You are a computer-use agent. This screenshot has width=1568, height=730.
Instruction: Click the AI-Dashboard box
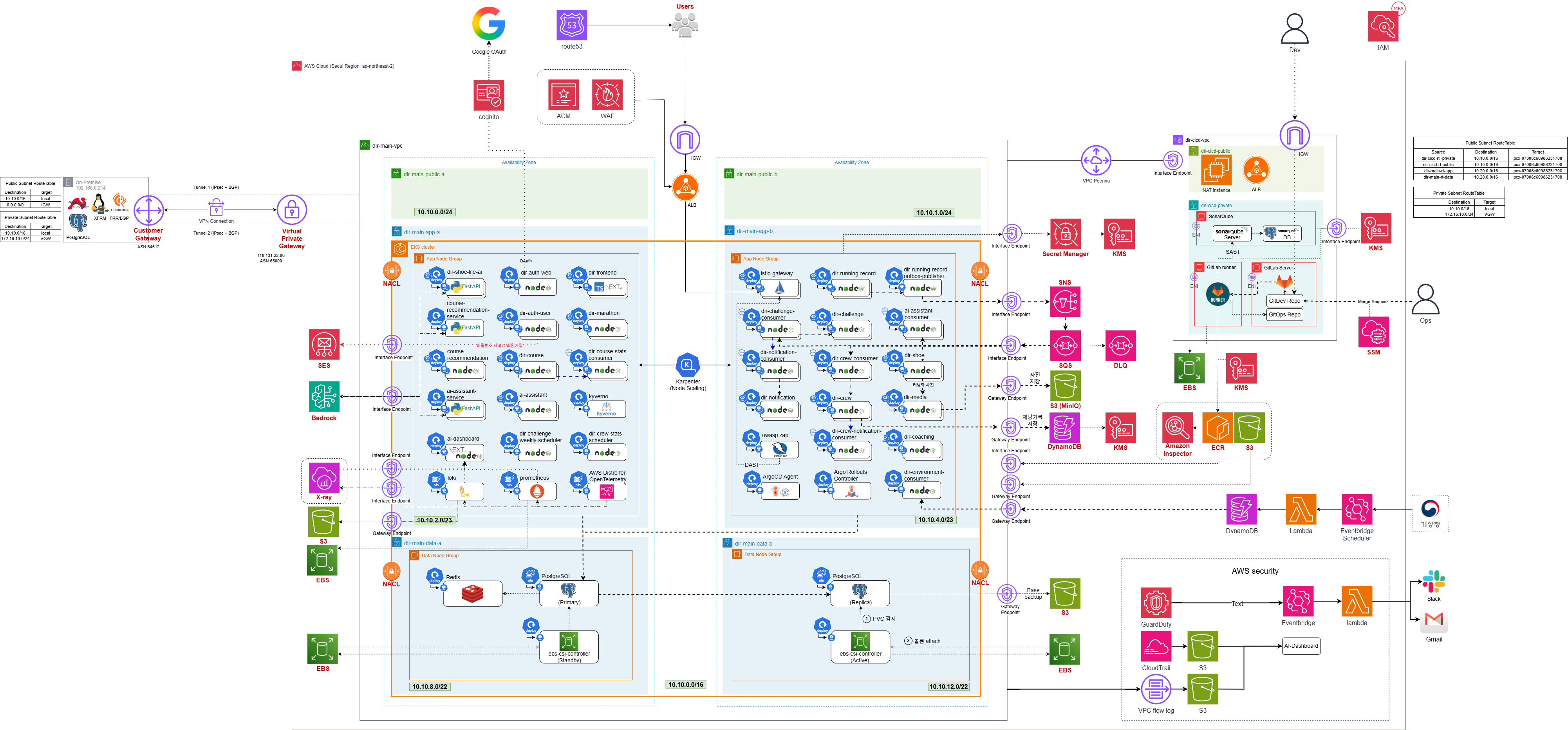tap(1301, 646)
